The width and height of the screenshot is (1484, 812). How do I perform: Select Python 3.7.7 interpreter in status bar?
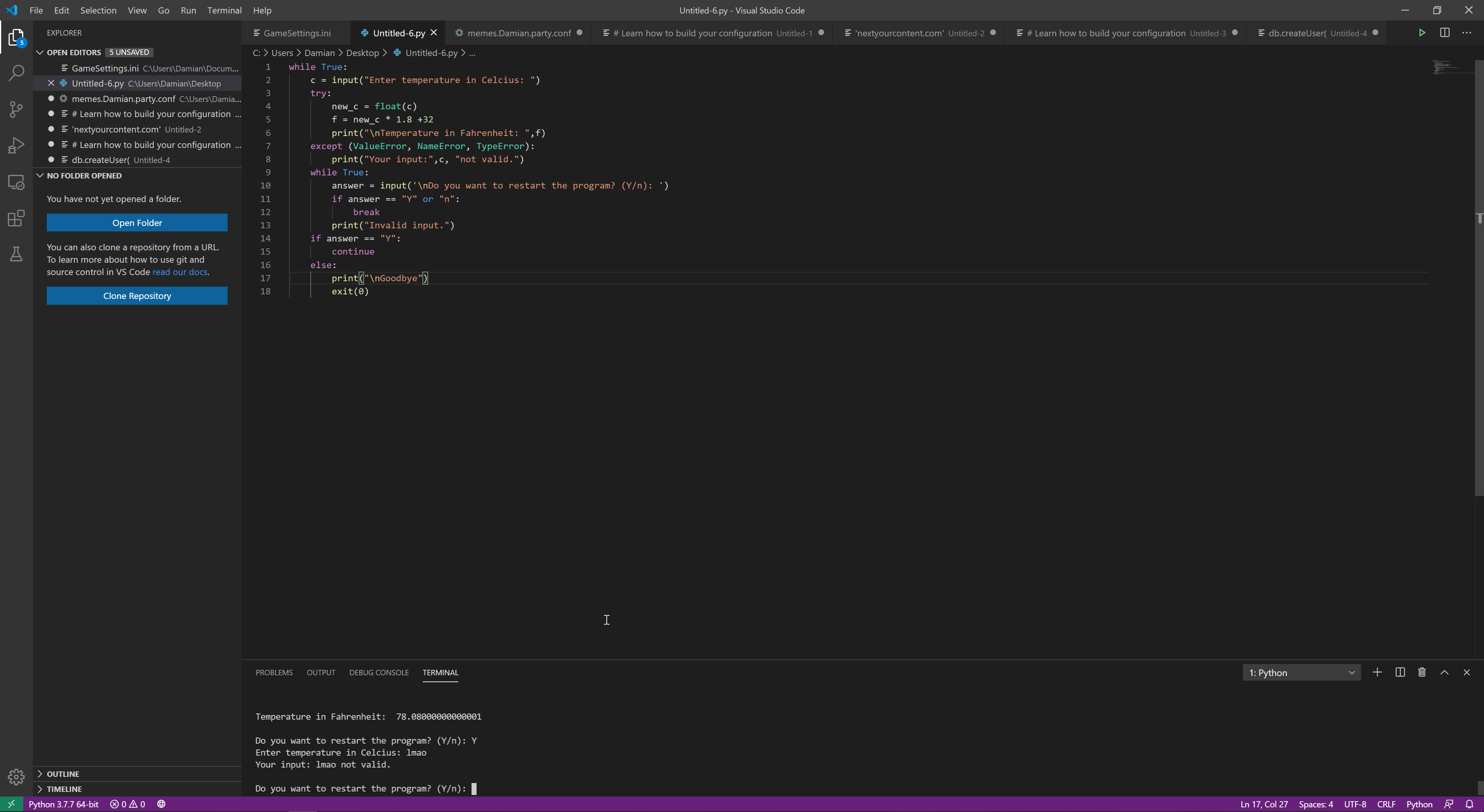point(63,805)
